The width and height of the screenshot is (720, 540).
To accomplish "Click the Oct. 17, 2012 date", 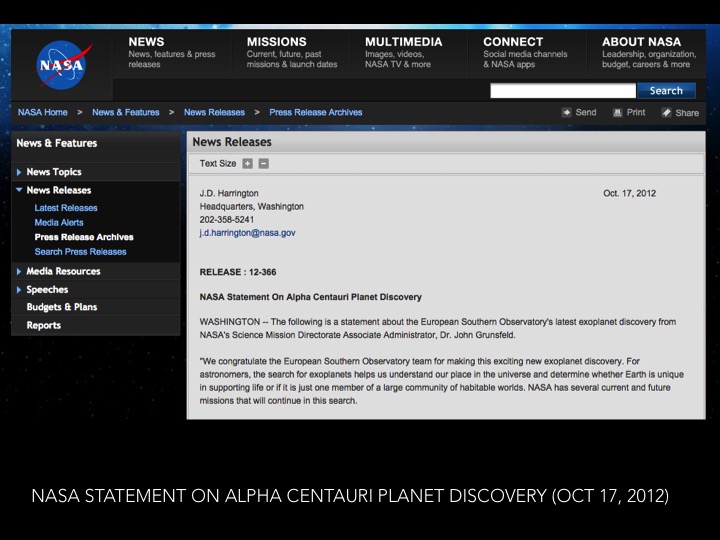I will tap(630, 193).
